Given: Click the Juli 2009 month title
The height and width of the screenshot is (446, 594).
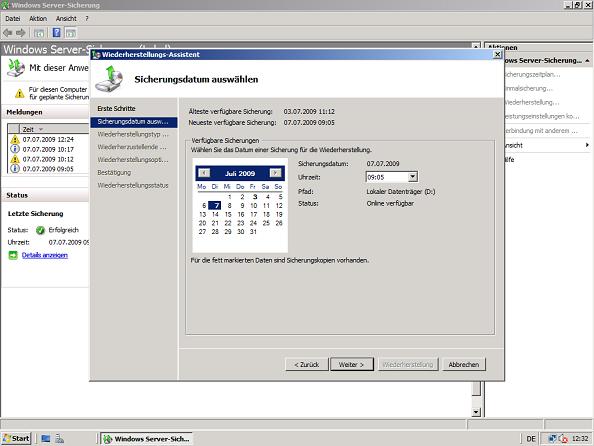Looking at the screenshot, I should click(x=240, y=173).
